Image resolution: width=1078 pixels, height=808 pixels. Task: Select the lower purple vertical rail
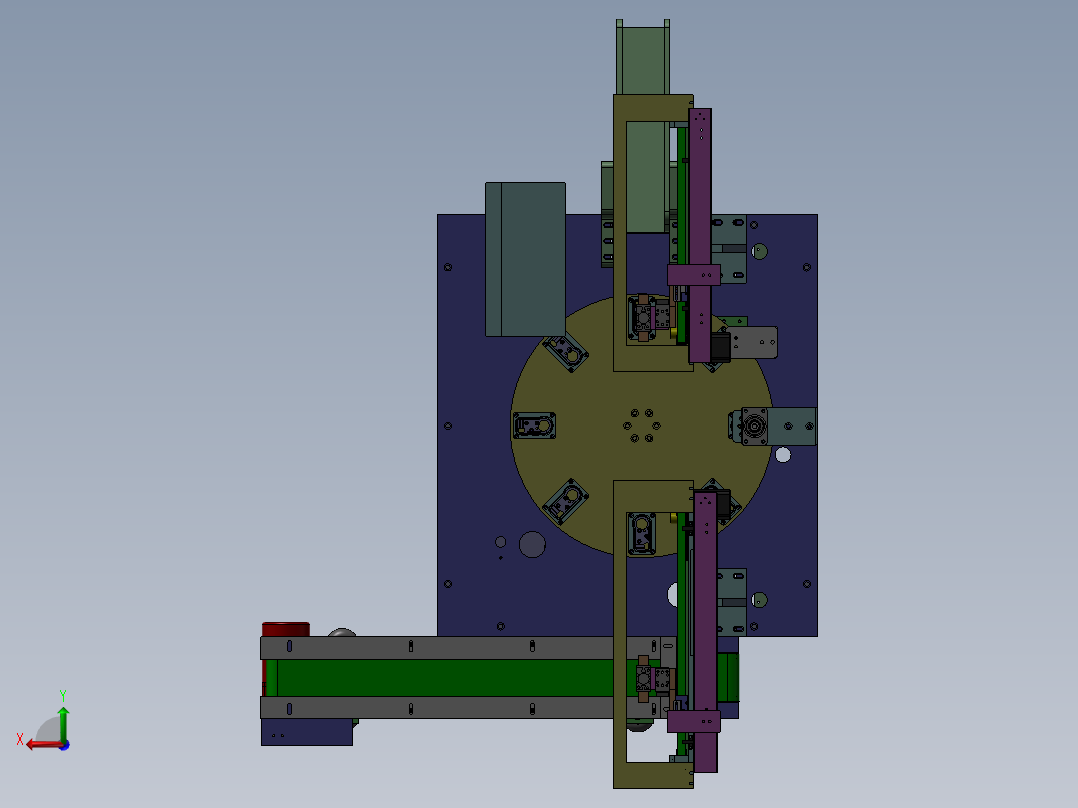tap(705, 631)
